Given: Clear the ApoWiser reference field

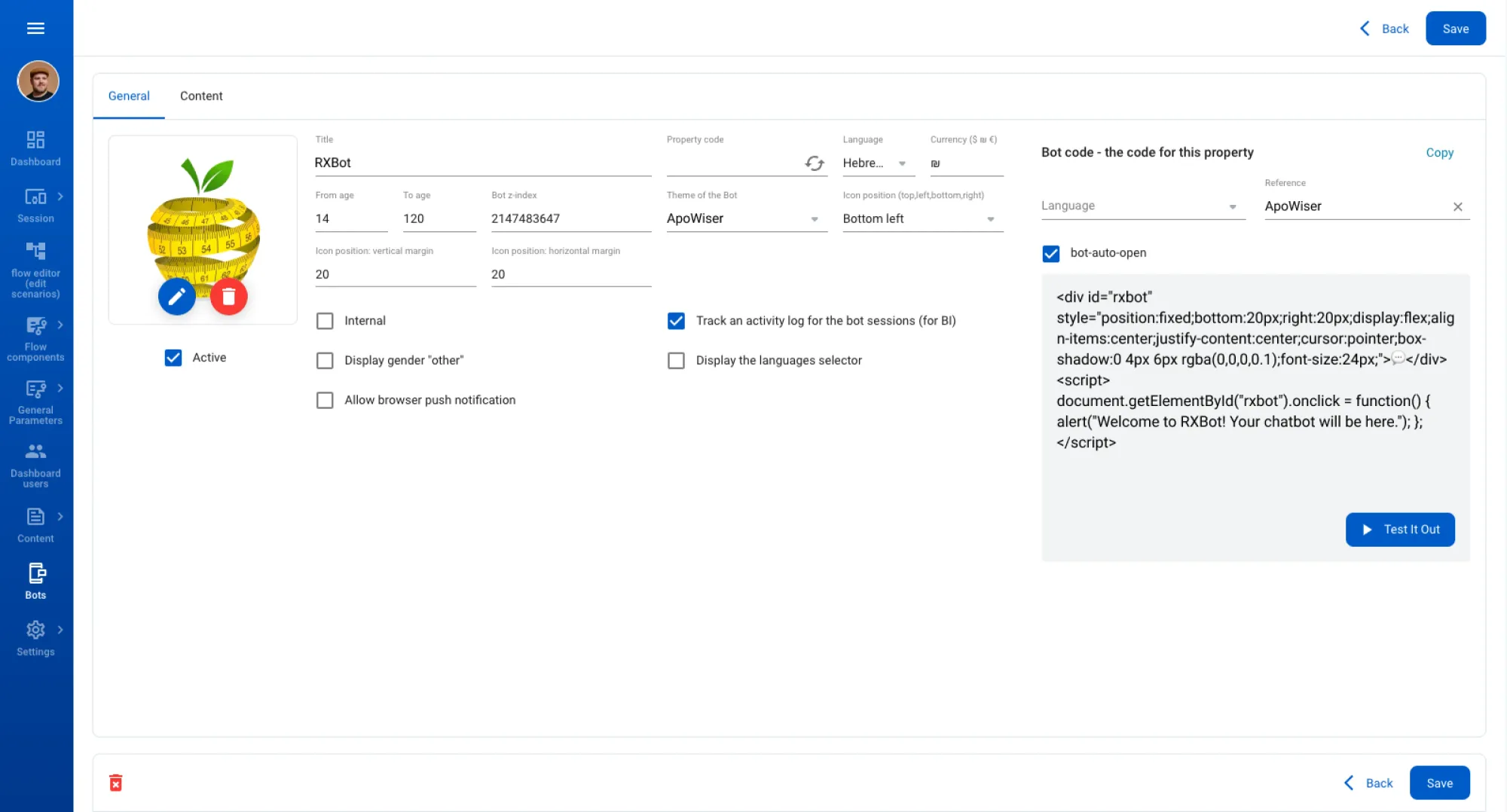Looking at the screenshot, I should pos(1458,206).
